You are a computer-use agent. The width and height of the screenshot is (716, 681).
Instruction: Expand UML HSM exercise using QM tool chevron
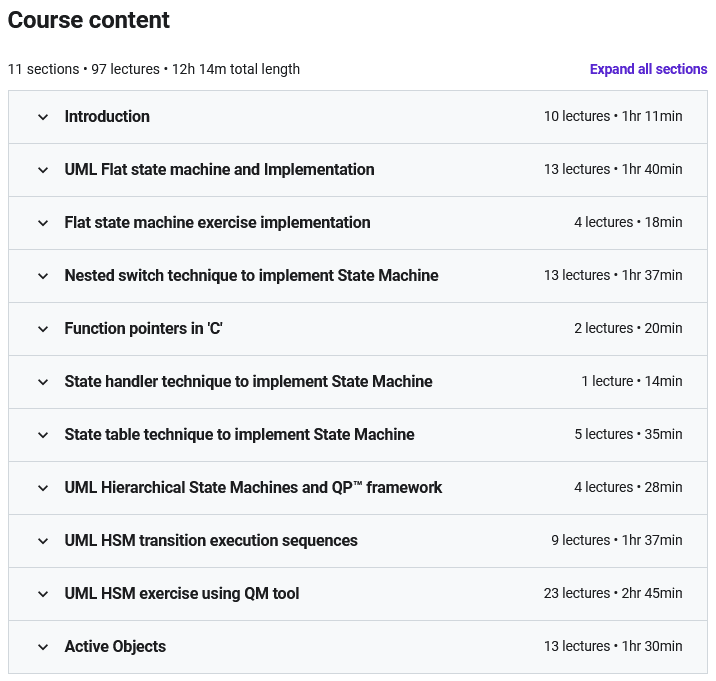pyautogui.click(x=43, y=594)
